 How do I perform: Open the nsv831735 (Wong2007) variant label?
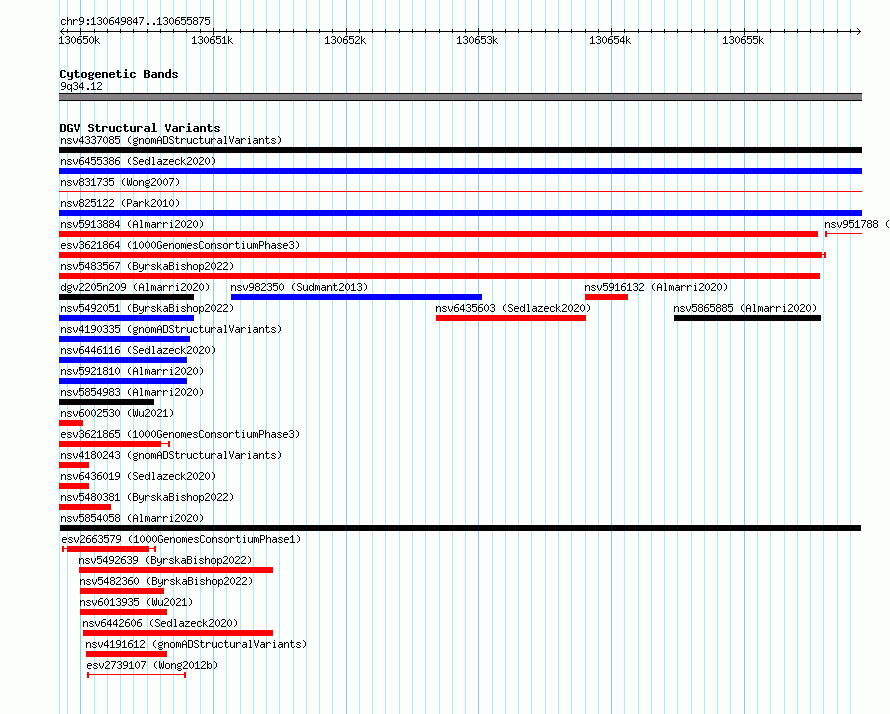pos(120,182)
